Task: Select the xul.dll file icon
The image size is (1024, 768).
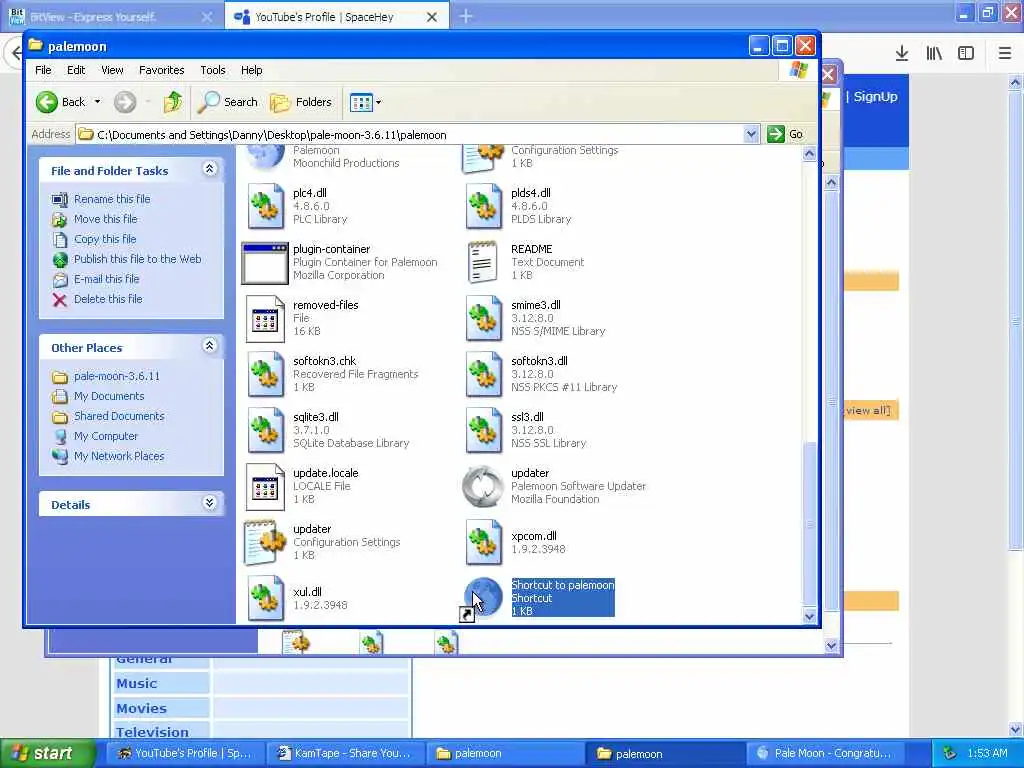Action: pyautogui.click(x=265, y=598)
